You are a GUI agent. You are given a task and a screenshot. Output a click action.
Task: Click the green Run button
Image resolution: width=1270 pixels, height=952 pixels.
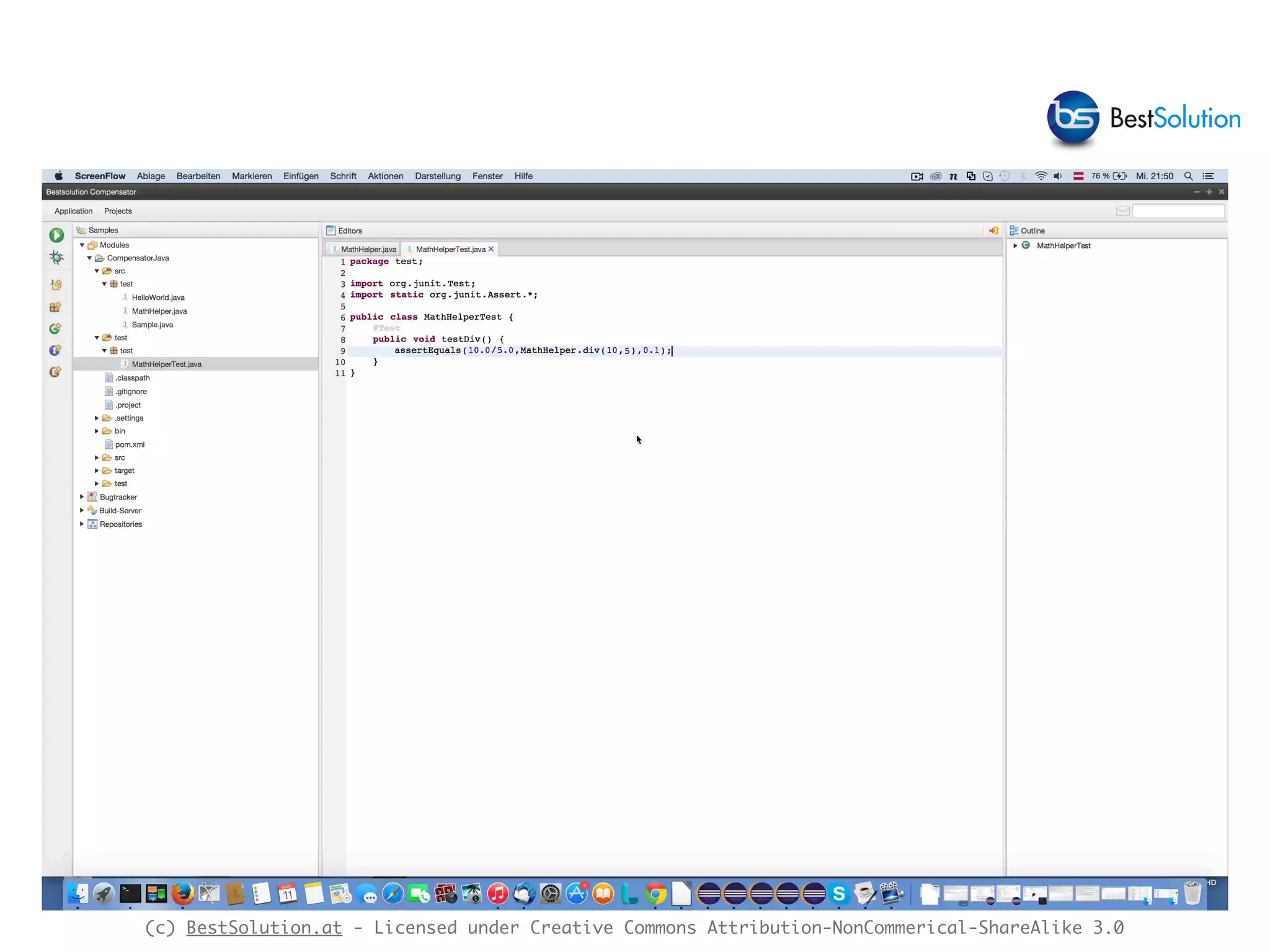[x=56, y=235]
